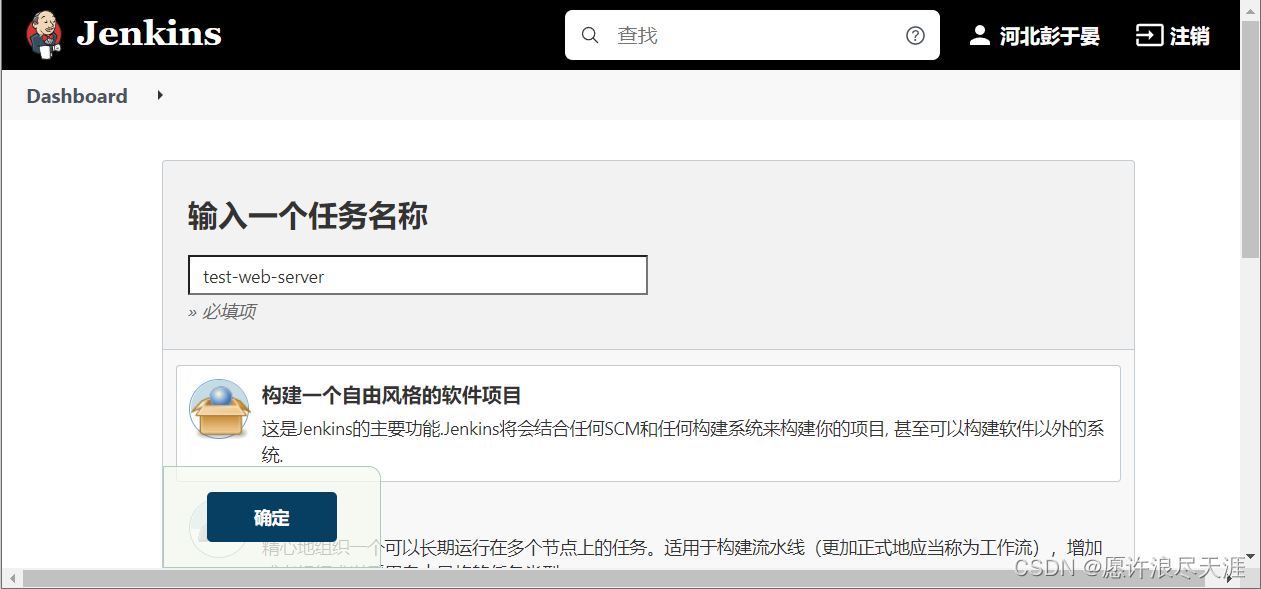
Task: Go to the Dashboard breadcrumb
Action: [77, 96]
